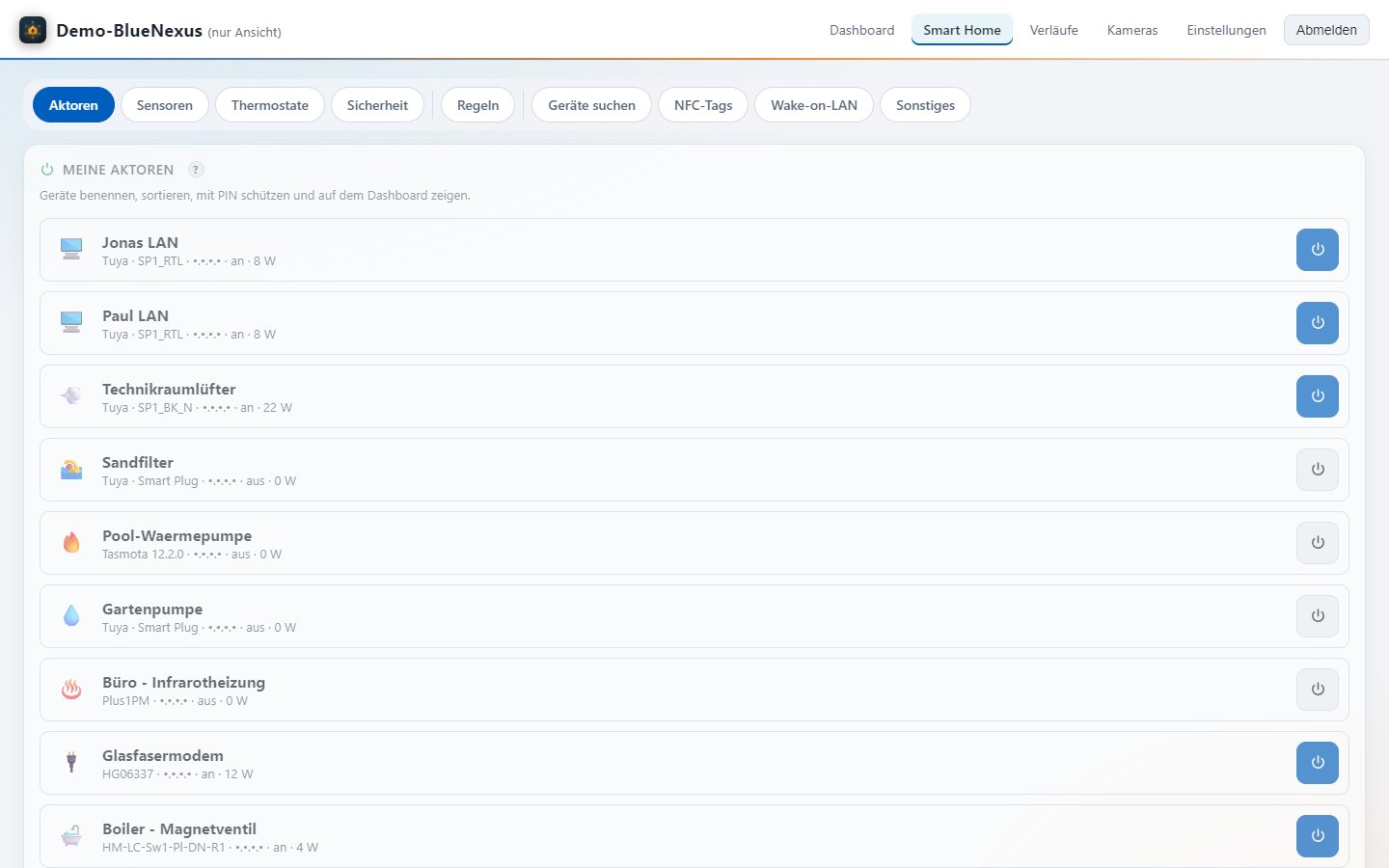Click the Boiler - Magnetventil device name
The height and width of the screenshot is (868, 1389).
(179, 828)
